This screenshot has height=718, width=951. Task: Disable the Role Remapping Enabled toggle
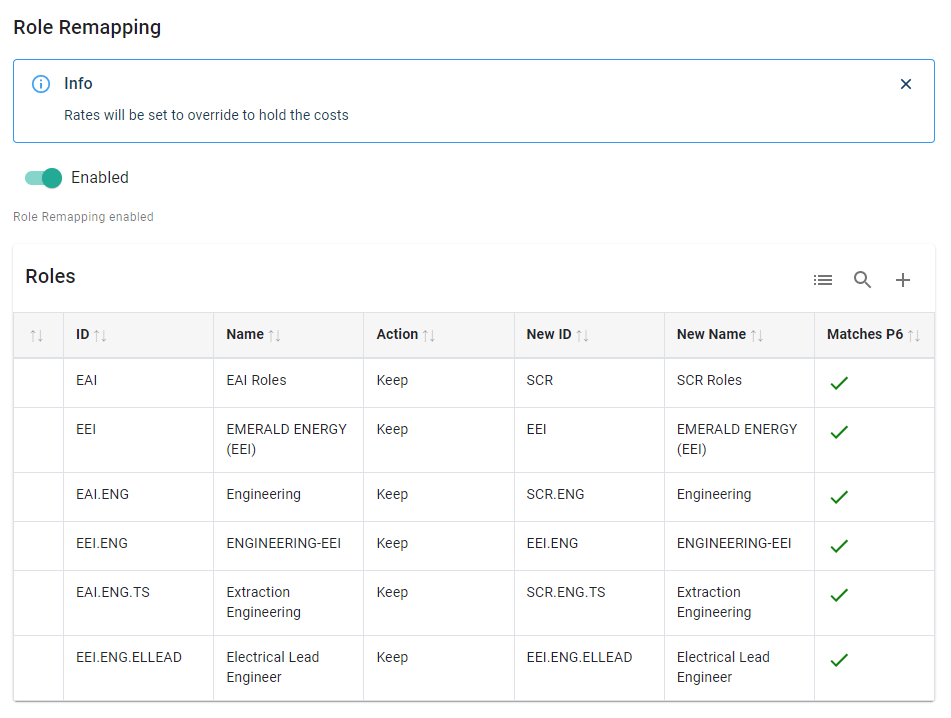[44, 178]
